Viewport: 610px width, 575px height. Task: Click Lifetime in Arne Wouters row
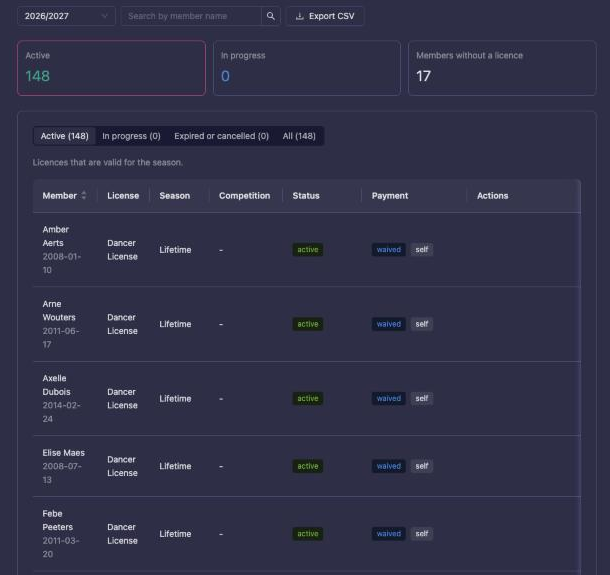click(175, 324)
